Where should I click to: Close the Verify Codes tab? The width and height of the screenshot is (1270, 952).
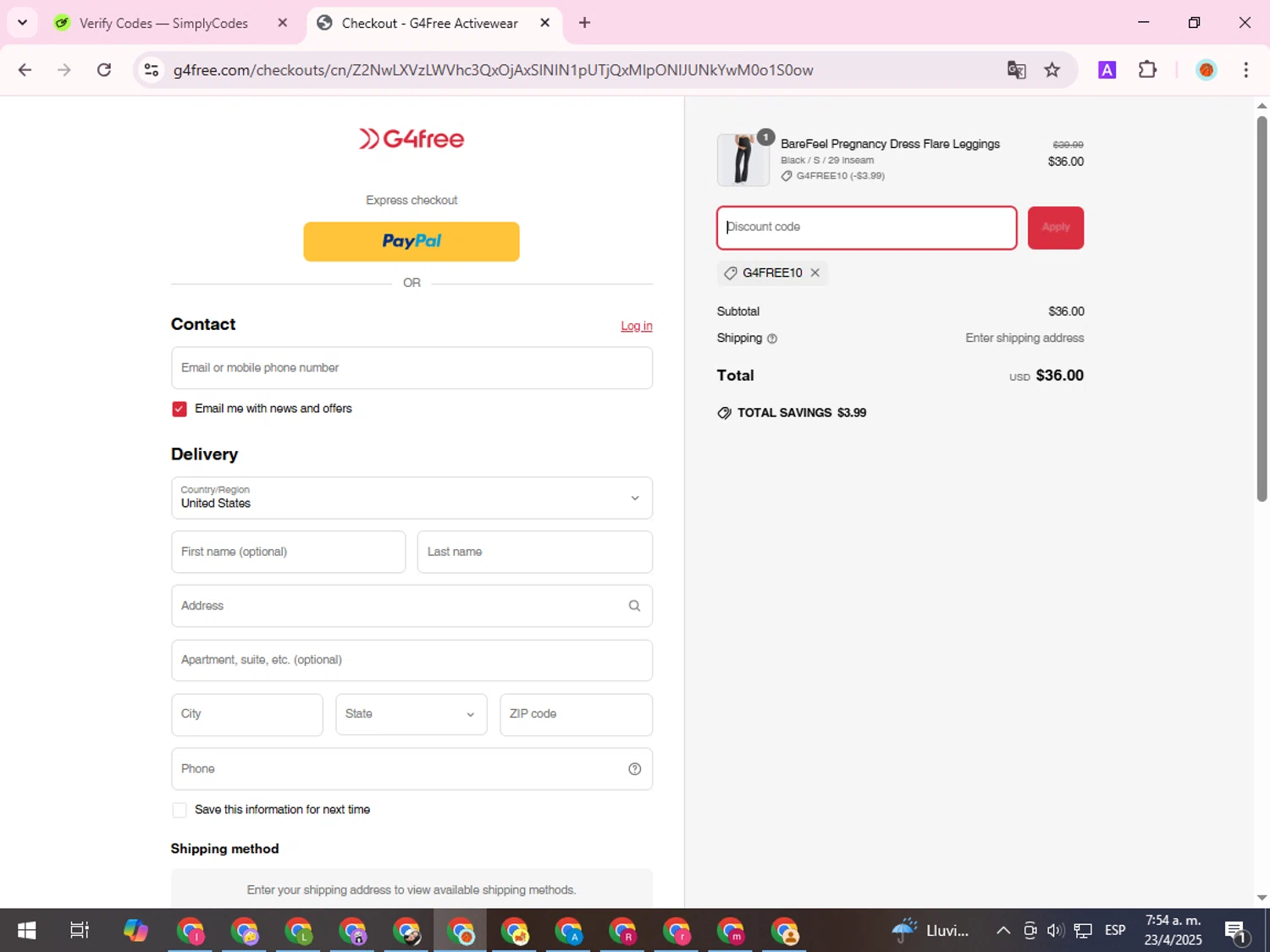[x=283, y=23]
